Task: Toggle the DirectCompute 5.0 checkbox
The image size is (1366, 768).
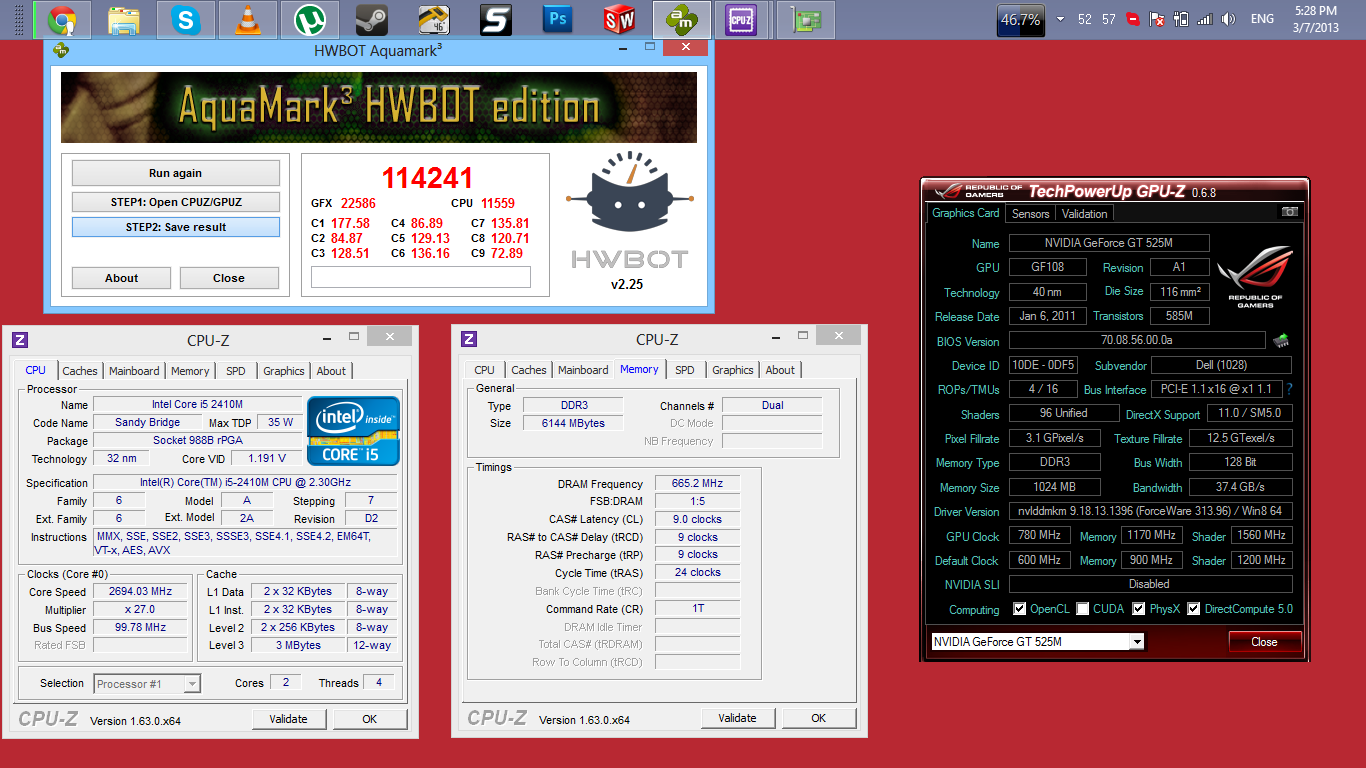Action: [x=1193, y=609]
